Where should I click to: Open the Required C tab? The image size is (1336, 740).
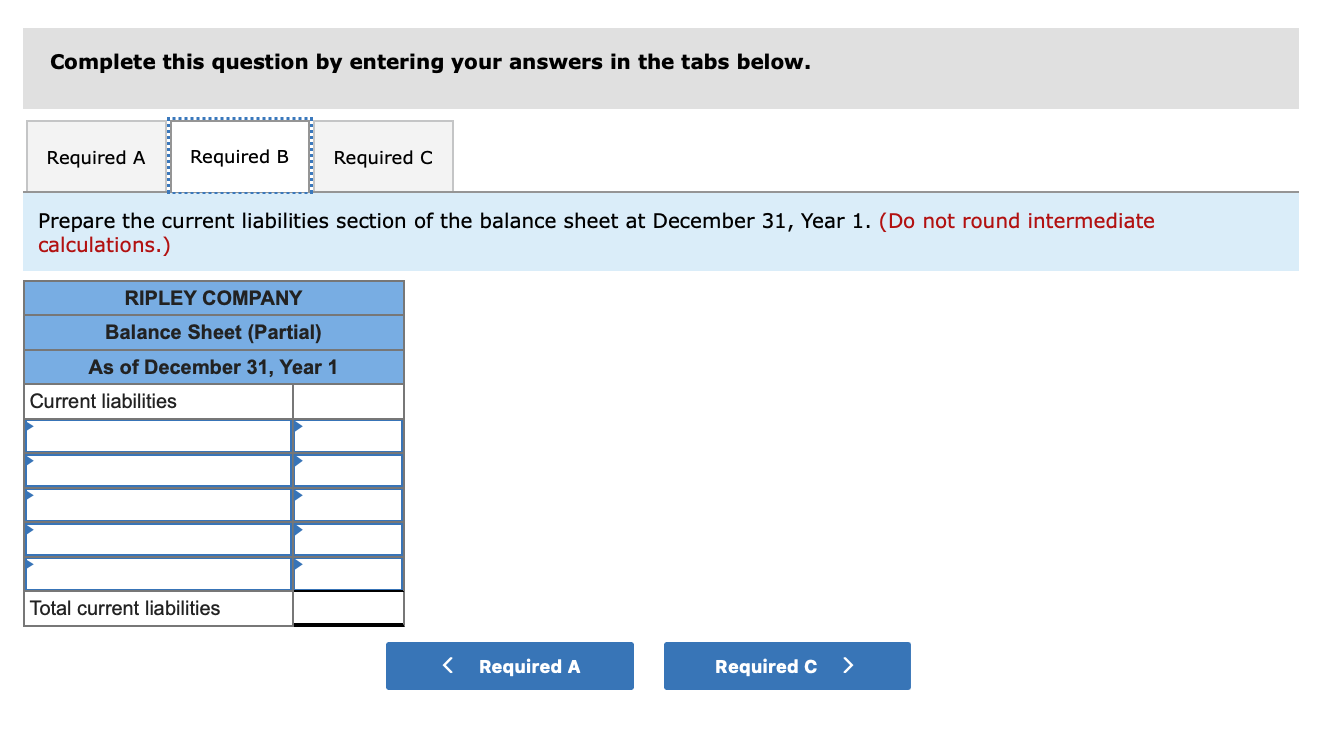tap(383, 157)
